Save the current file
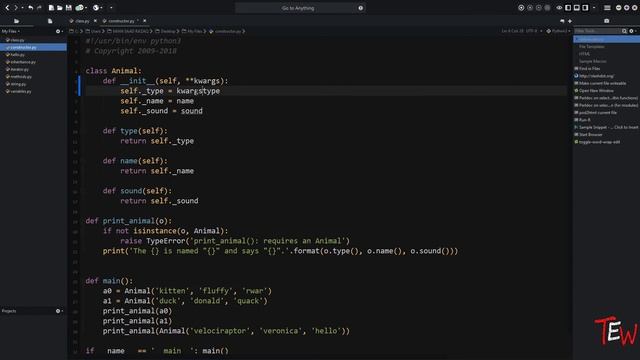The width and height of the screenshot is (640, 360). pyautogui.click(x=69, y=8)
